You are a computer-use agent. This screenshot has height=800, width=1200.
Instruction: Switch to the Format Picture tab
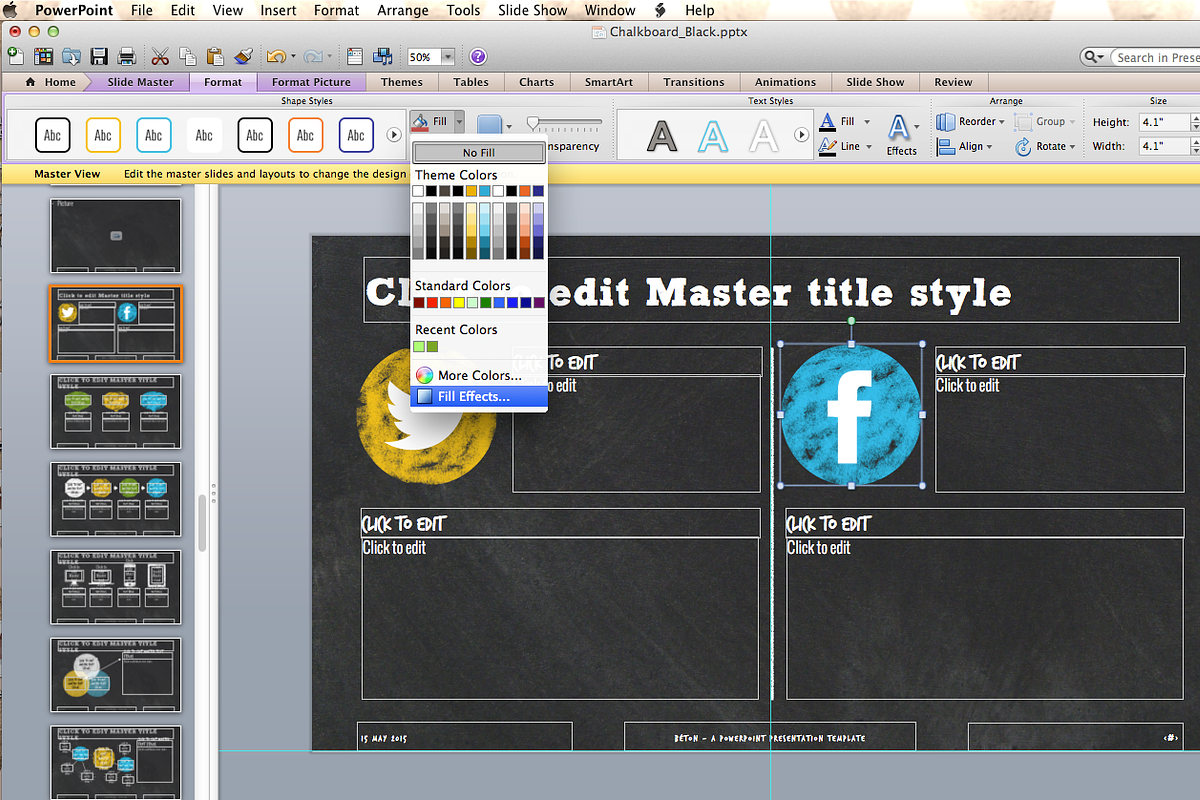(x=311, y=82)
